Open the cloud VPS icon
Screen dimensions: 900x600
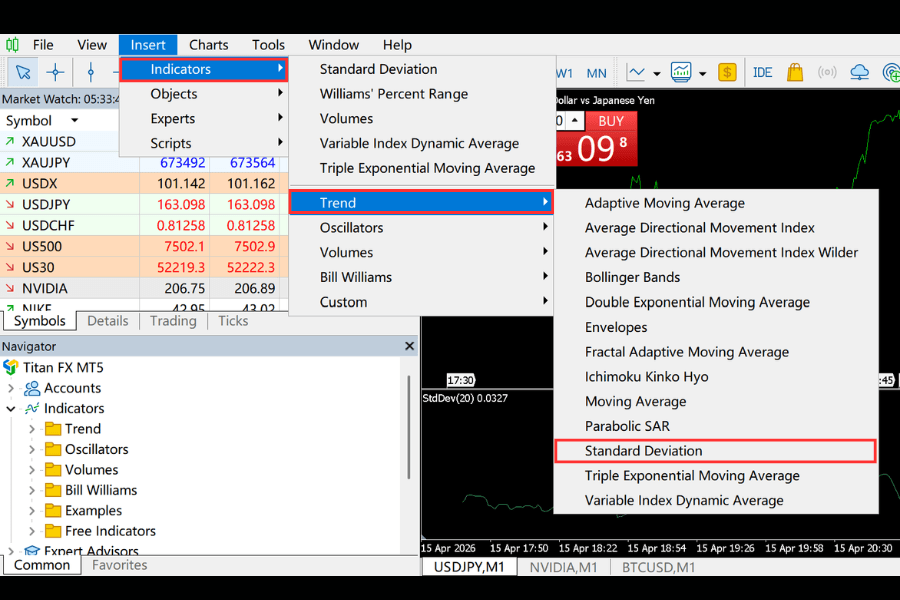859,72
